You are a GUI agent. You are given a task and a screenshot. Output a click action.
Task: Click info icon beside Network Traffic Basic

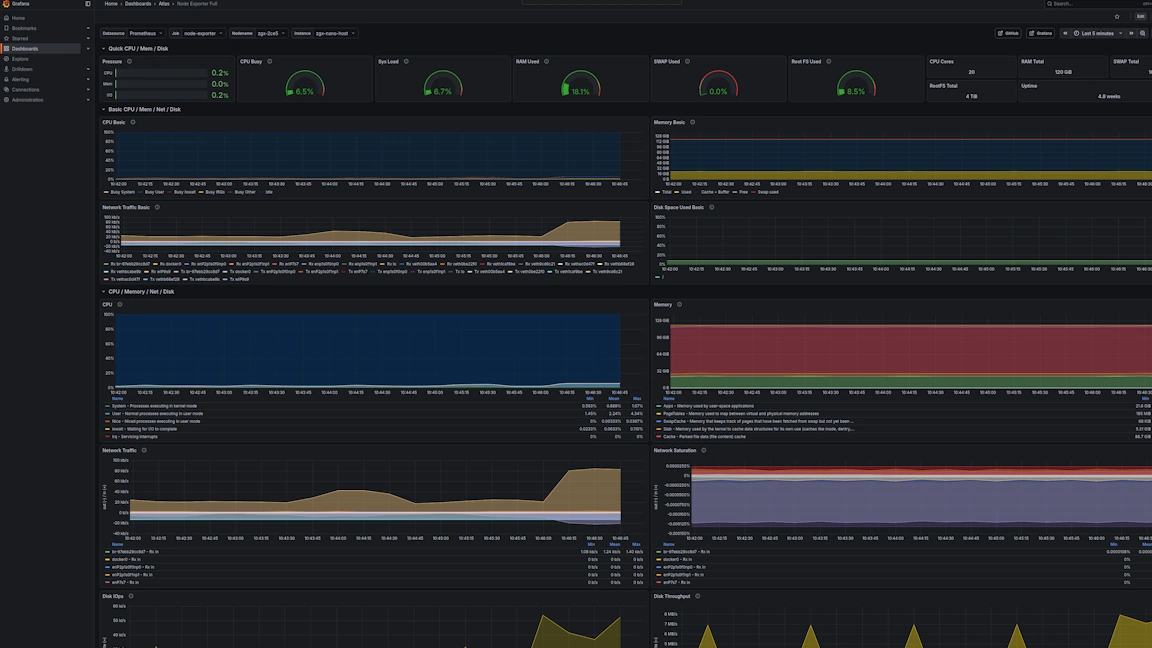click(157, 208)
